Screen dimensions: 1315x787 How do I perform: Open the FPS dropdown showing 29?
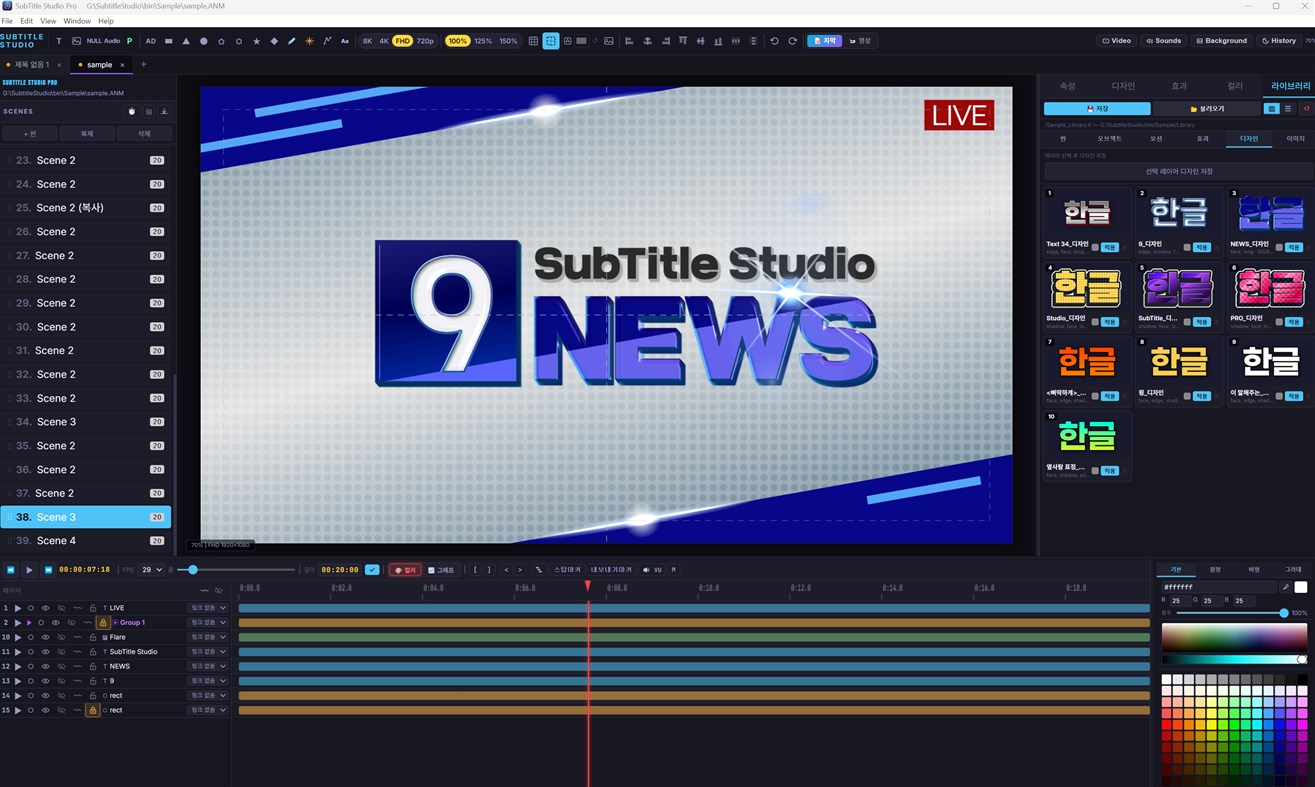pyautogui.click(x=152, y=570)
